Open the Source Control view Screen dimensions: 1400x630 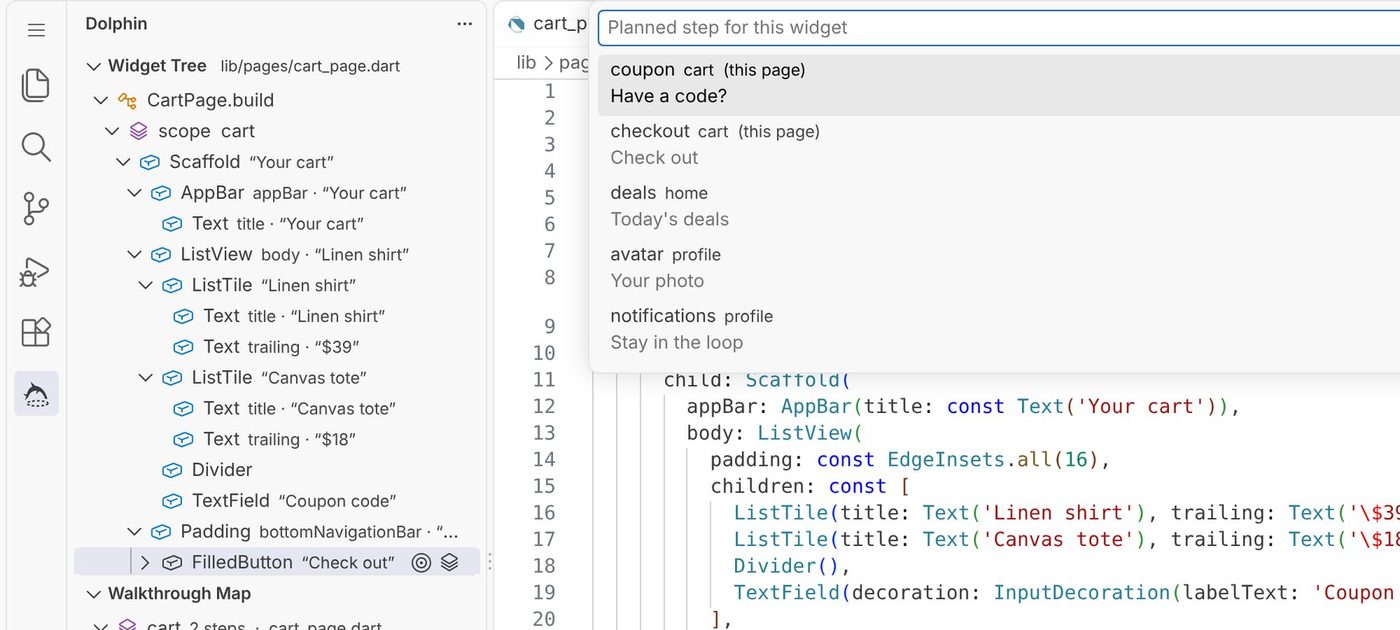(x=36, y=209)
